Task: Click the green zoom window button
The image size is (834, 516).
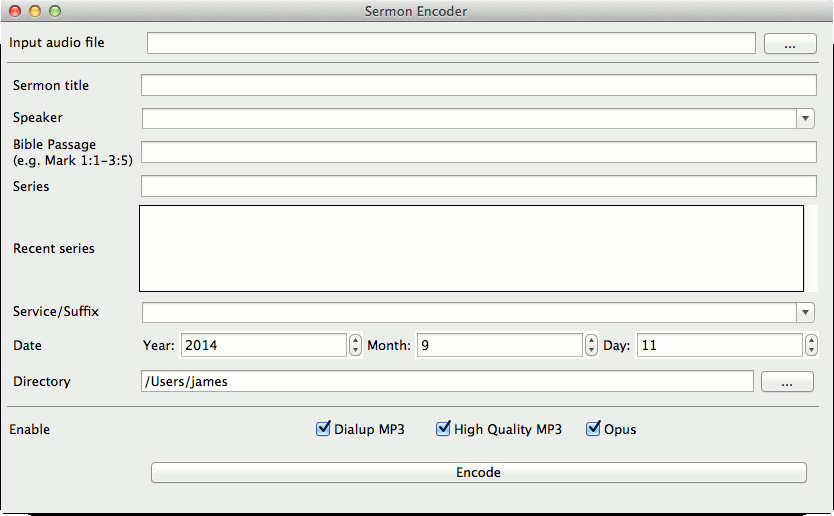Action: click(x=55, y=11)
